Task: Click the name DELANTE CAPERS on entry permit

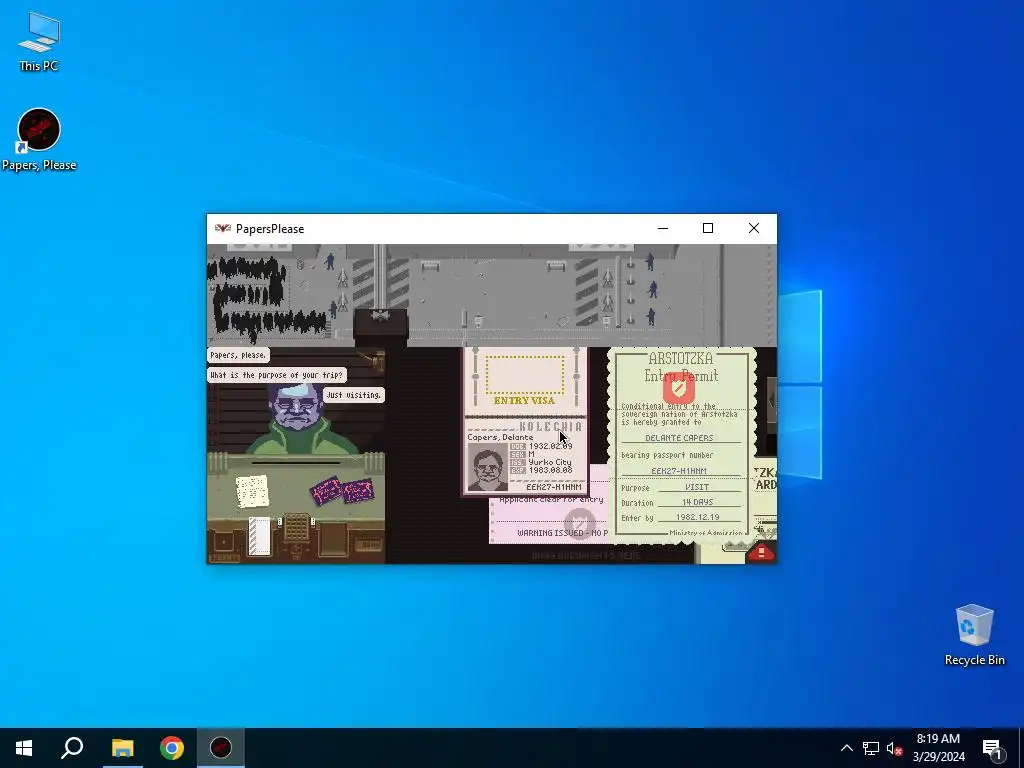Action: click(679, 438)
